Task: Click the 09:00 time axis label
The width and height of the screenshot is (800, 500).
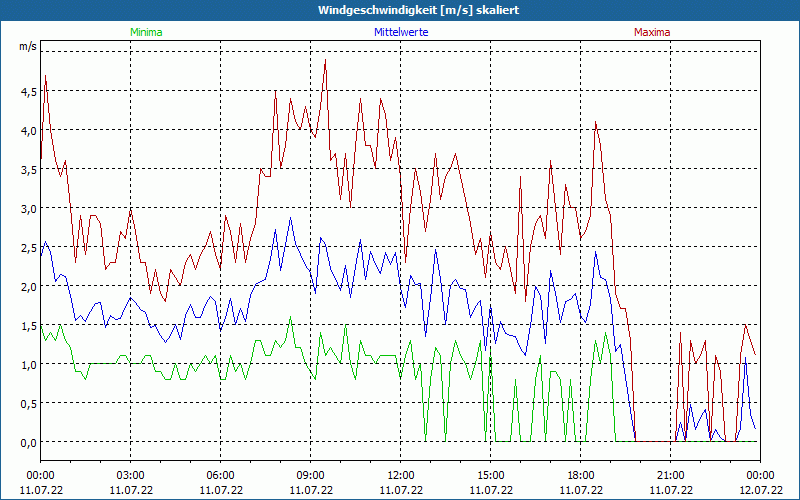Action: point(310,476)
